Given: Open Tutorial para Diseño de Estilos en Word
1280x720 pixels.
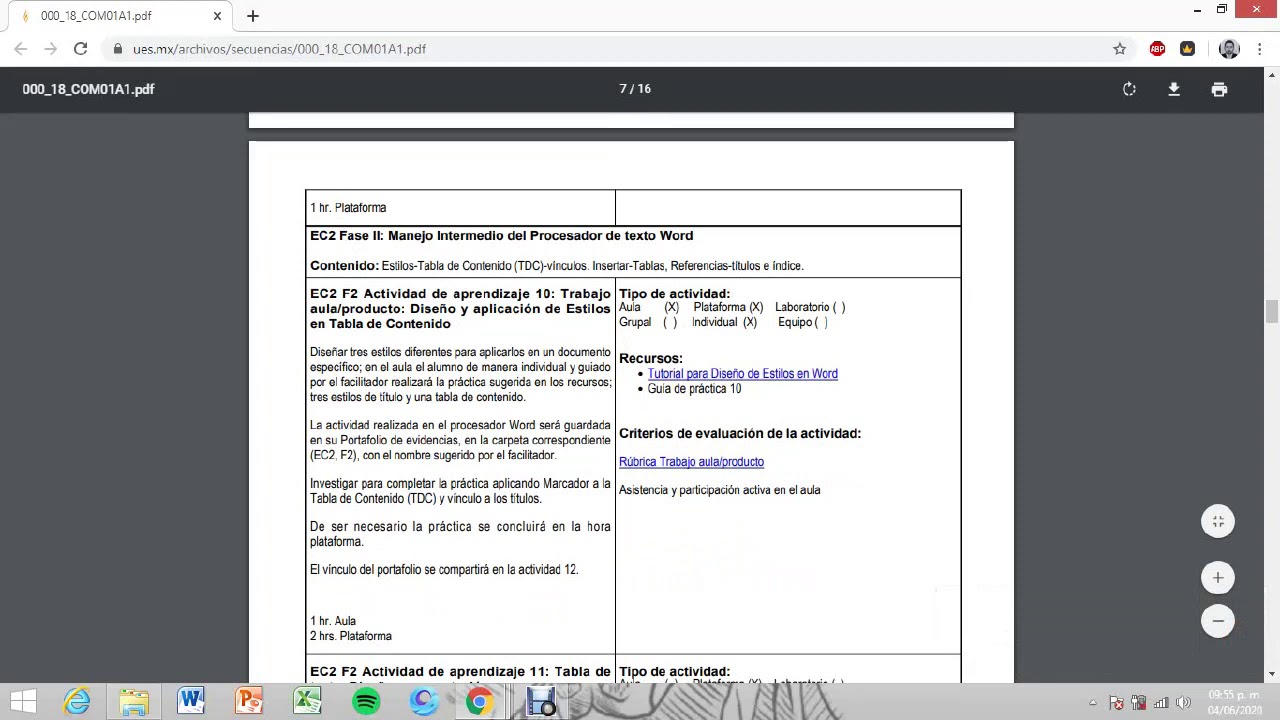Looking at the screenshot, I should click(x=742, y=374).
